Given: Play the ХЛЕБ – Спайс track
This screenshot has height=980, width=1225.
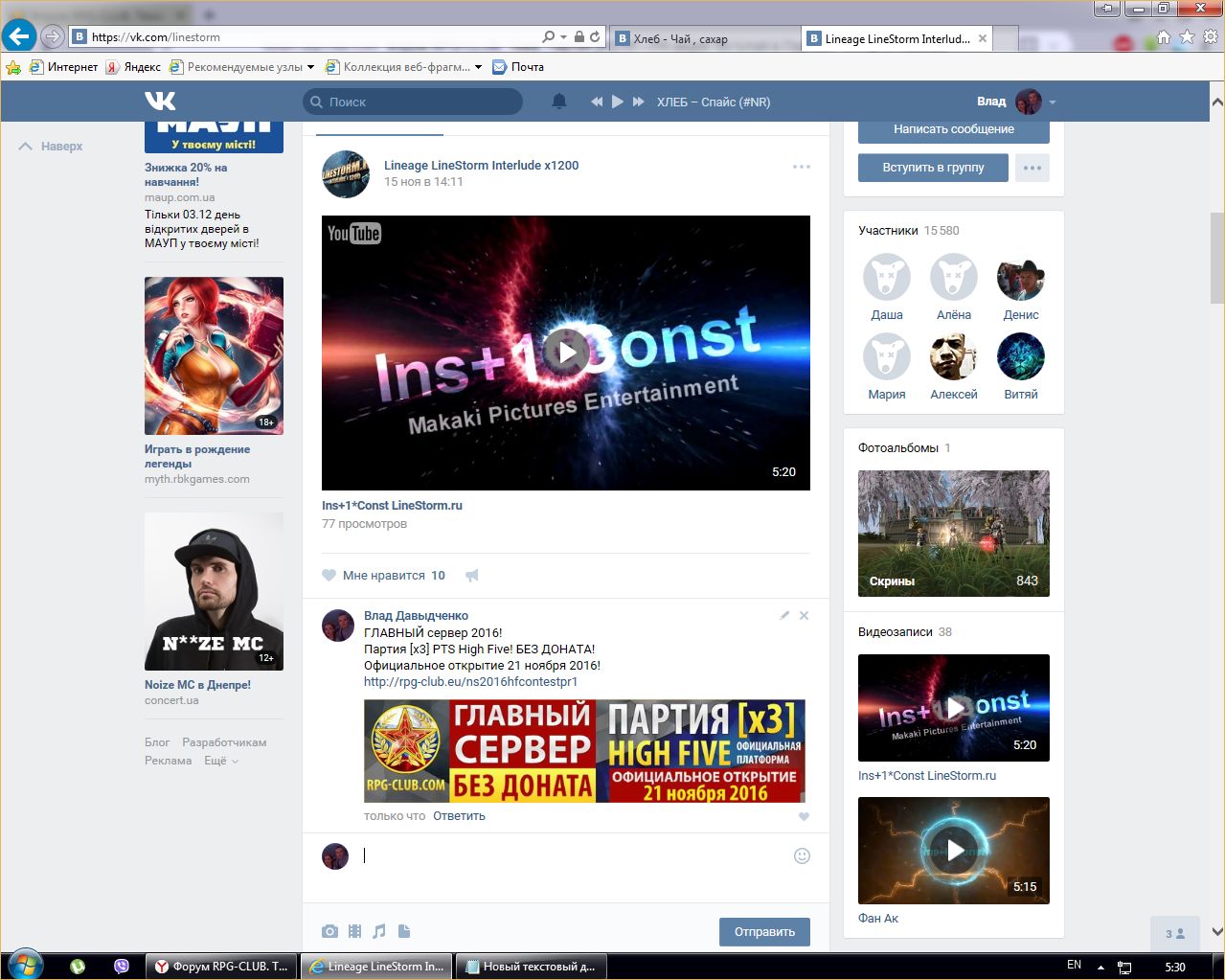Looking at the screenshot, I should pos(618,102).
